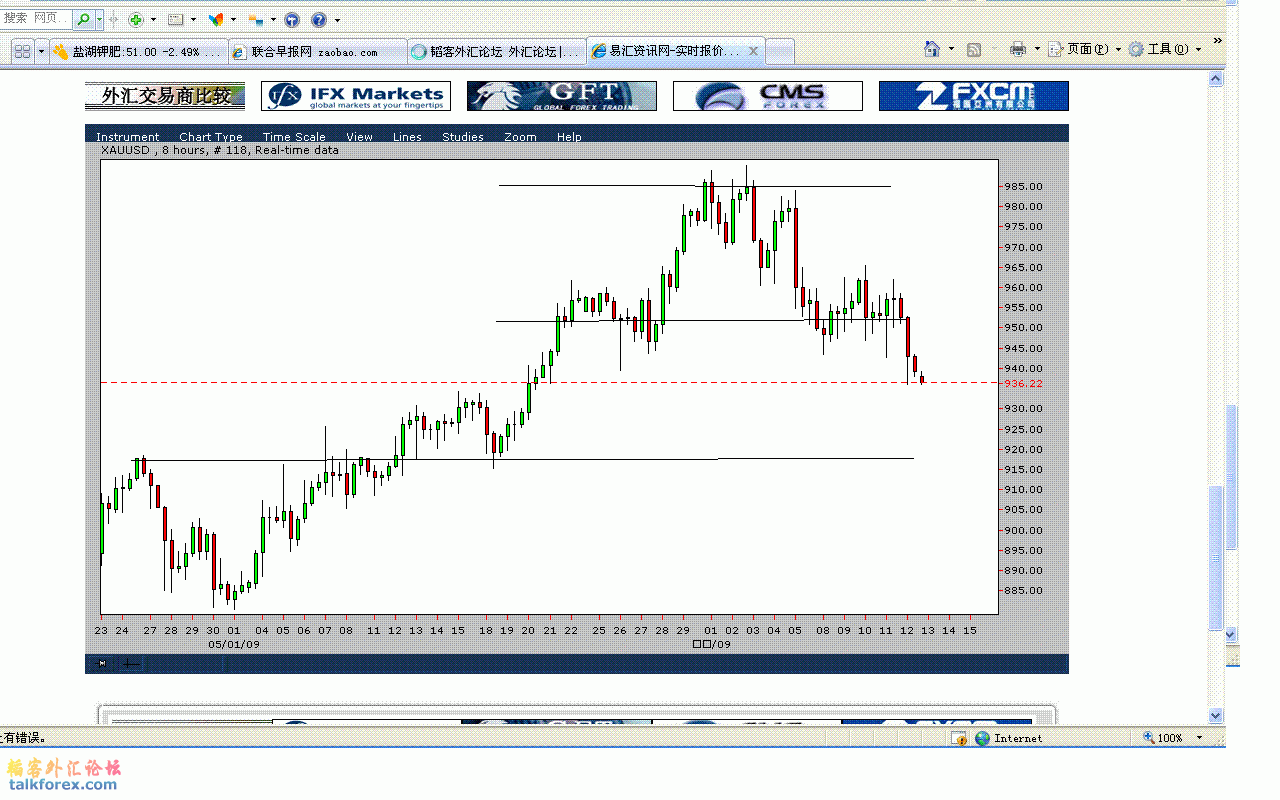Click the scrollbar down arrow
1280x800 pixels.
[x=1216, y=715]
